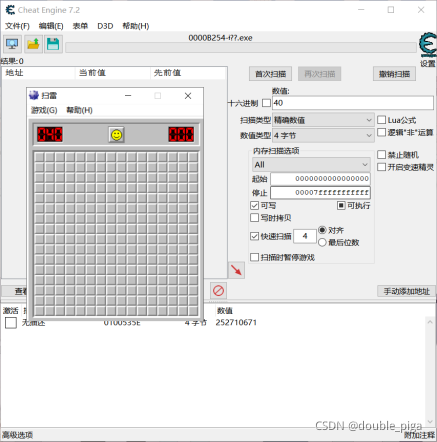The image size is (437, 442).
Task: Click the add address manually button
Action: click(x=407, y=291)
